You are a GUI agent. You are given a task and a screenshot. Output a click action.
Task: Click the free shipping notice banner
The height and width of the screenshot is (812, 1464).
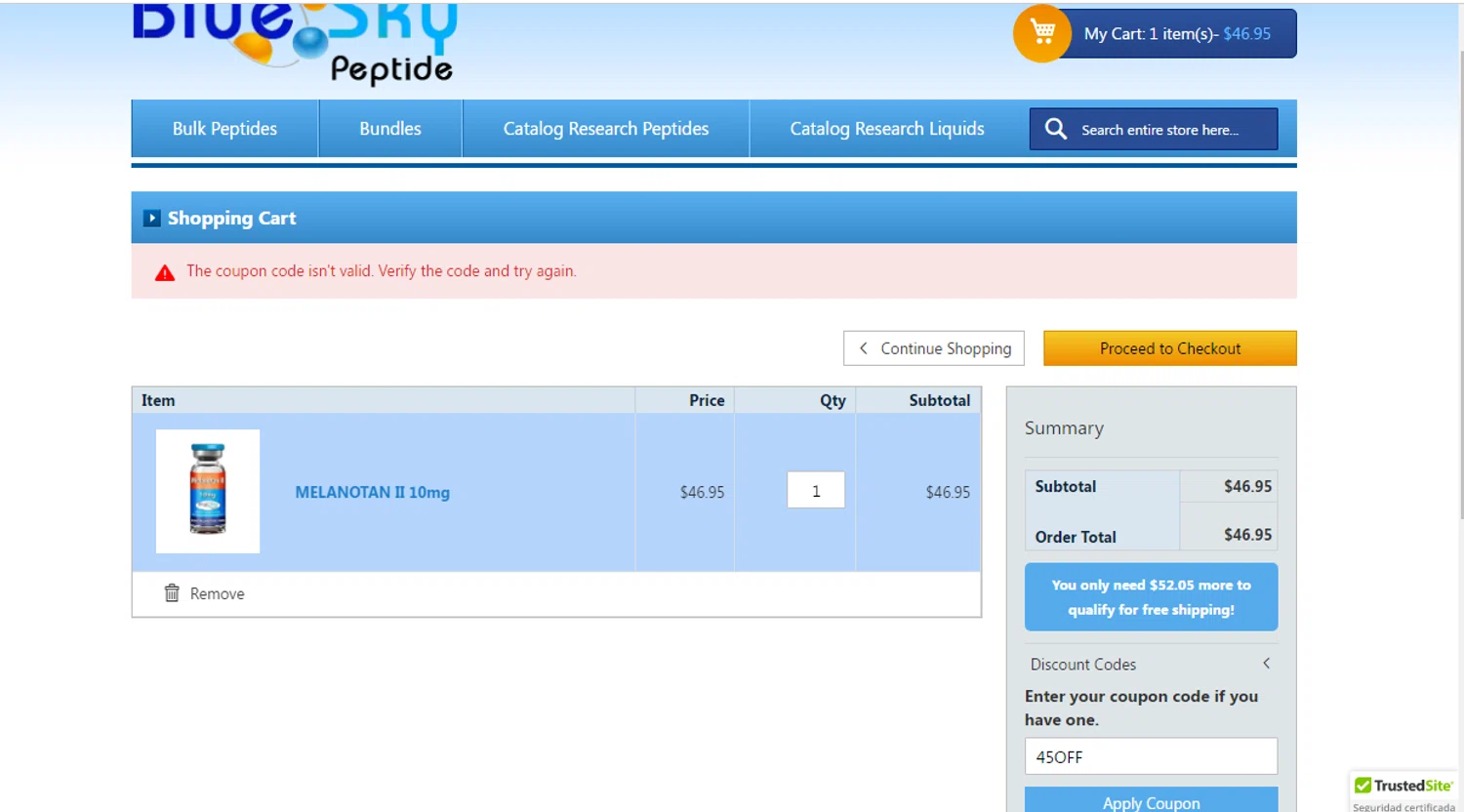(x=1151, y=597)
